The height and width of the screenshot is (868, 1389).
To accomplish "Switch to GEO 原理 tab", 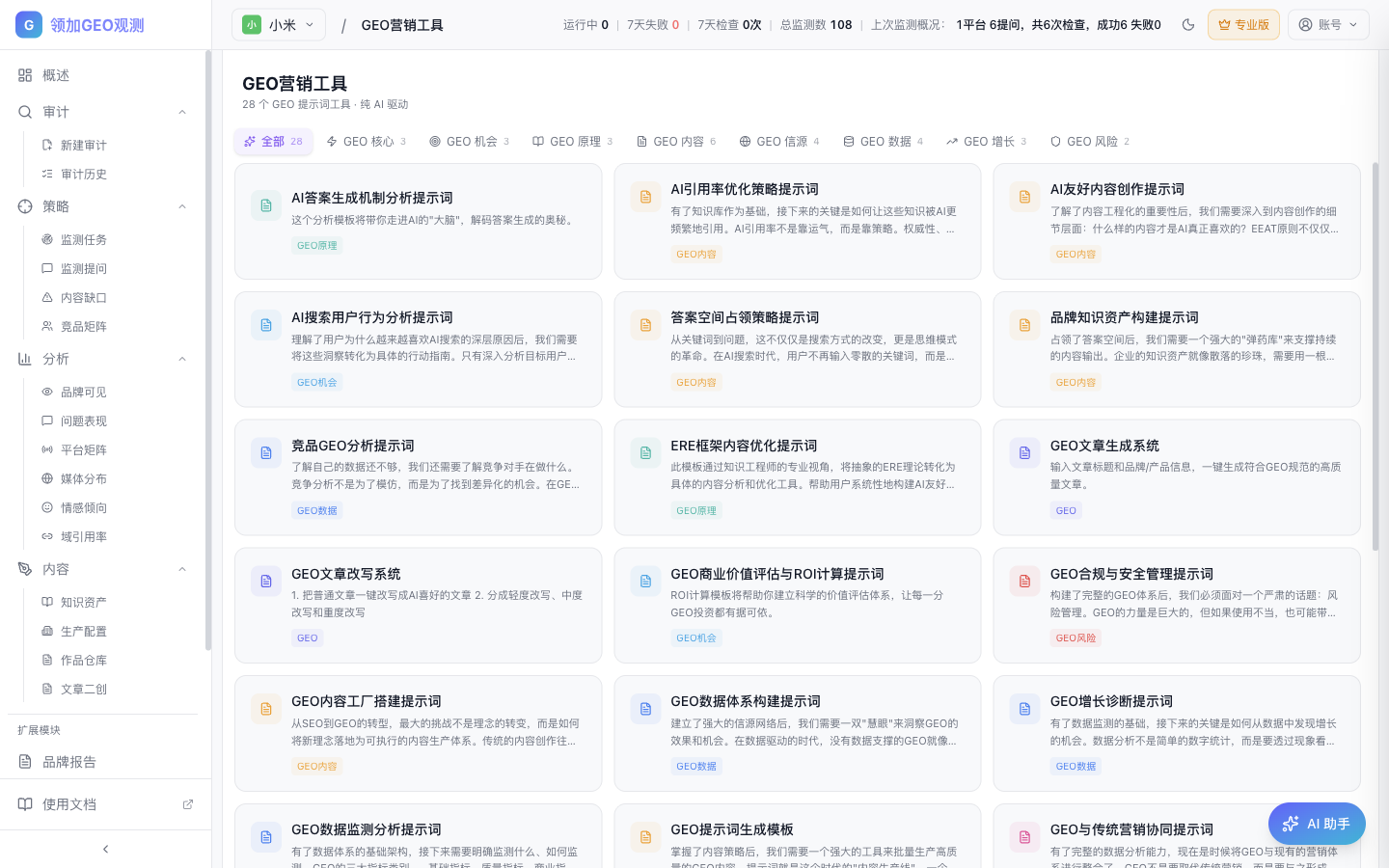I will tap(572, 141).
